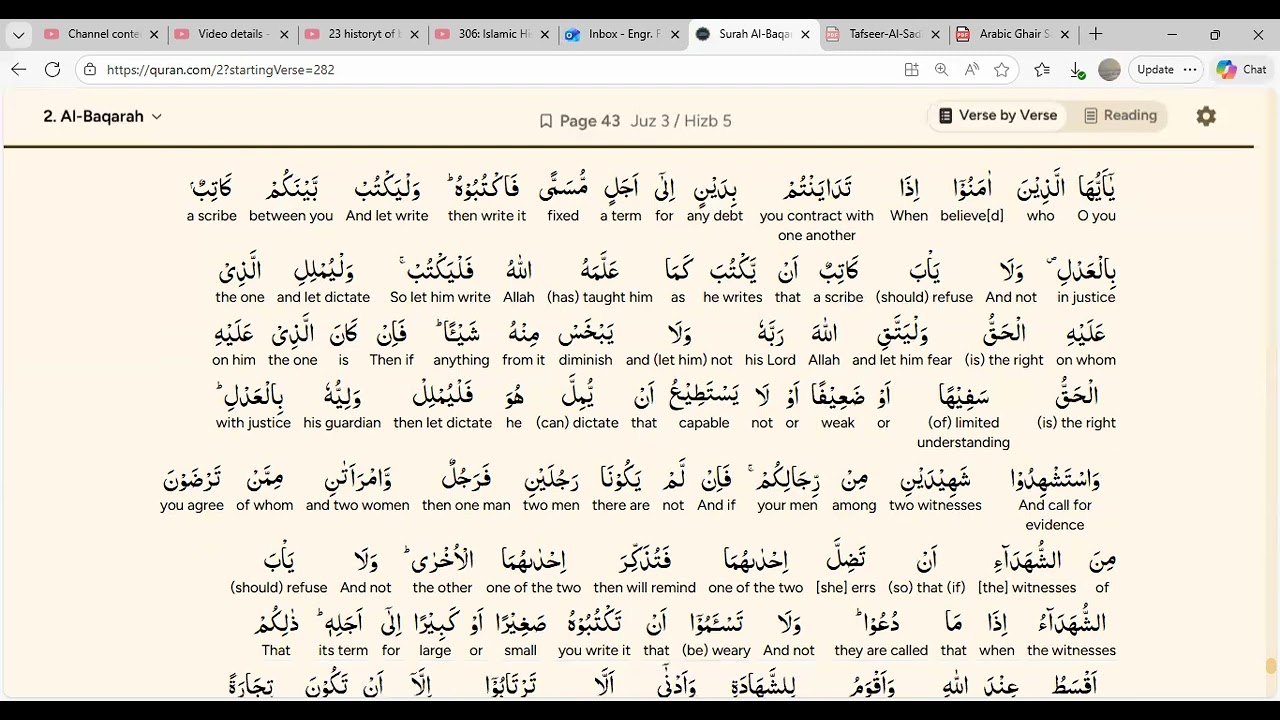Click the zoom magnifier in address bar
1280x720 pixels.
tap(941, 70)
